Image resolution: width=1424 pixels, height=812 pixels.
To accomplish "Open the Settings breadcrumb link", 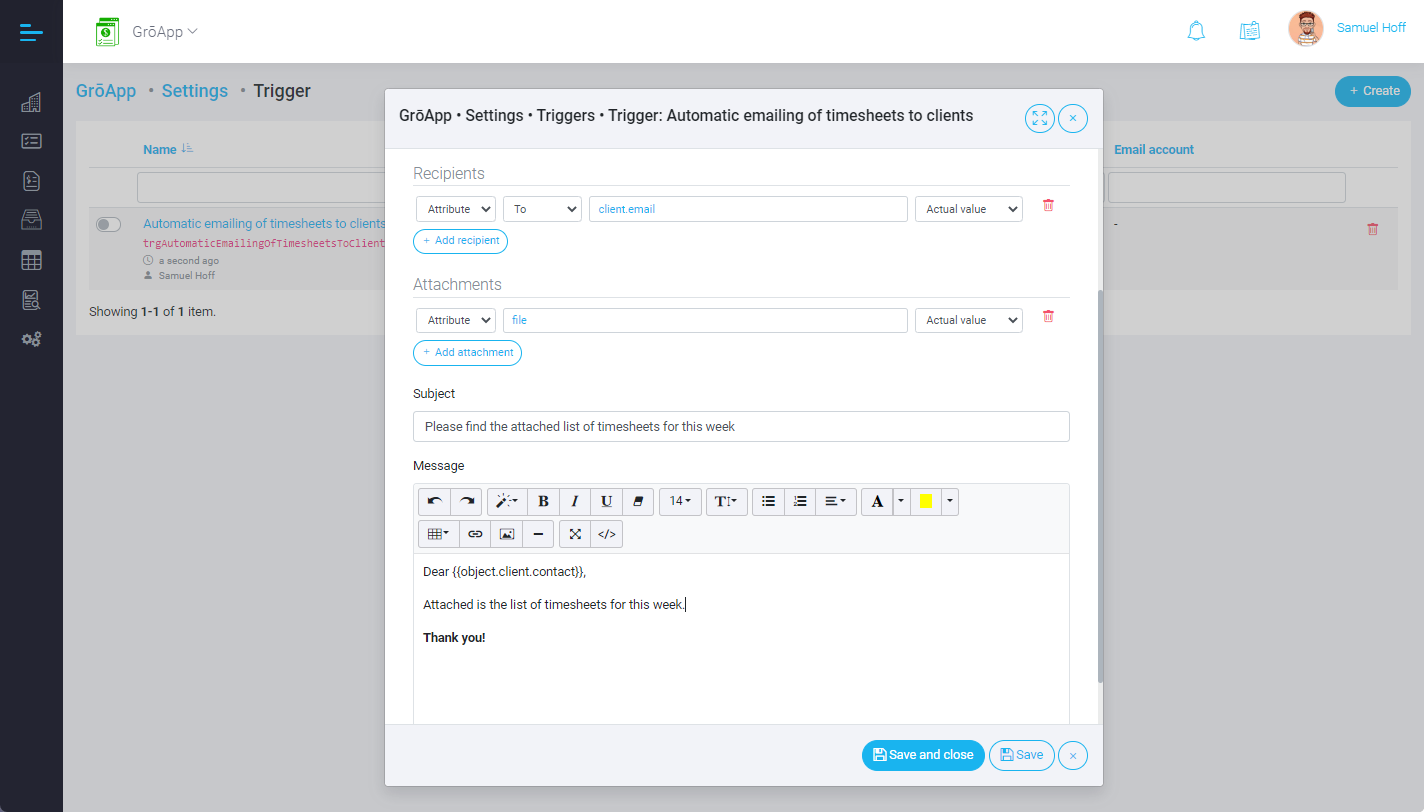I will click(195, 91).
